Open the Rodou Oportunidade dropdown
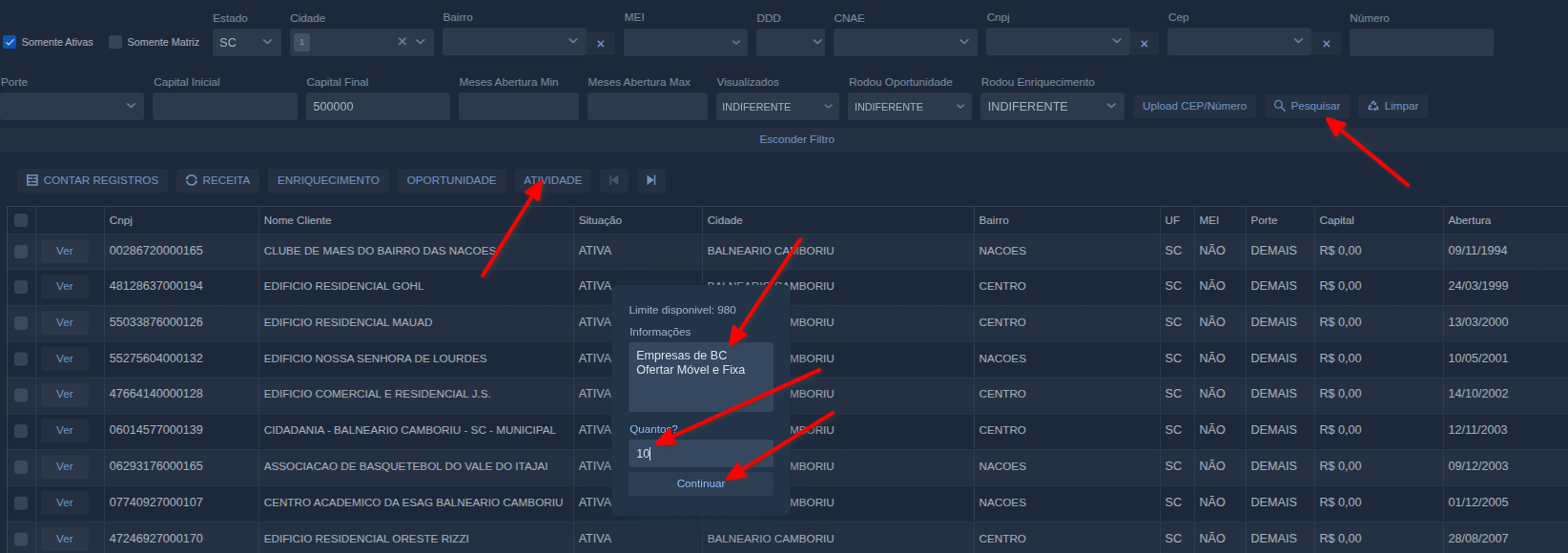The image size is (1568, 553). pos(910,106)
